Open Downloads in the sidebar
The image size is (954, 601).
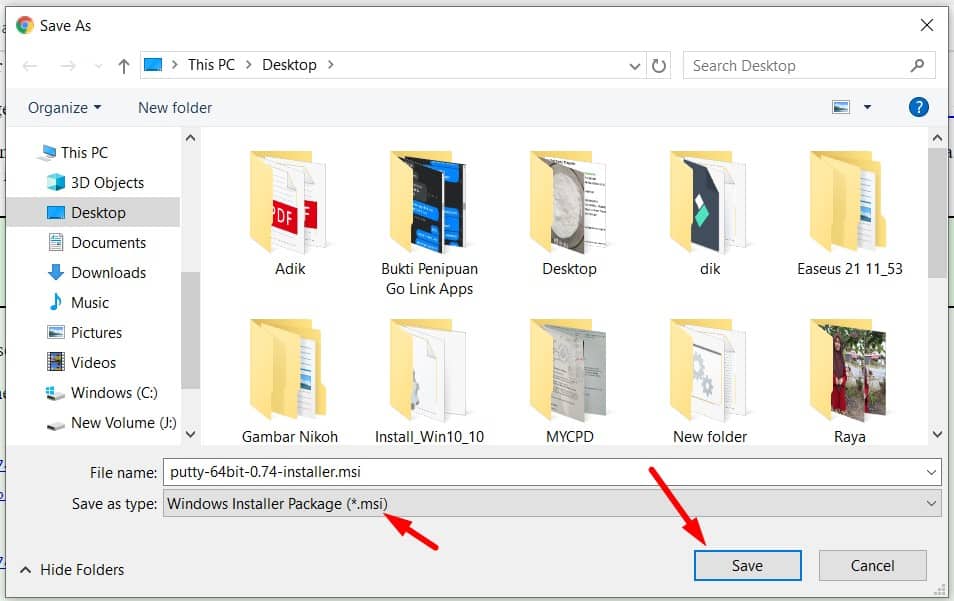pos(108,273)
